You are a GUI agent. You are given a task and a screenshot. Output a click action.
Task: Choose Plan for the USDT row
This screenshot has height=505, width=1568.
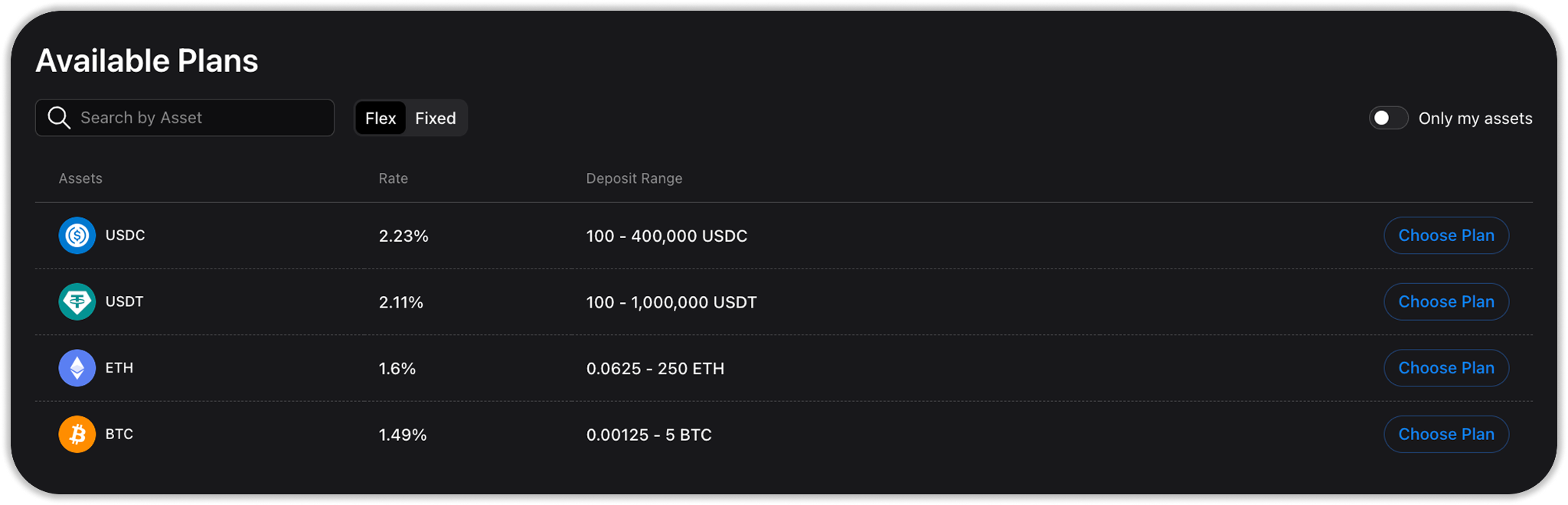coord(1445,301)
